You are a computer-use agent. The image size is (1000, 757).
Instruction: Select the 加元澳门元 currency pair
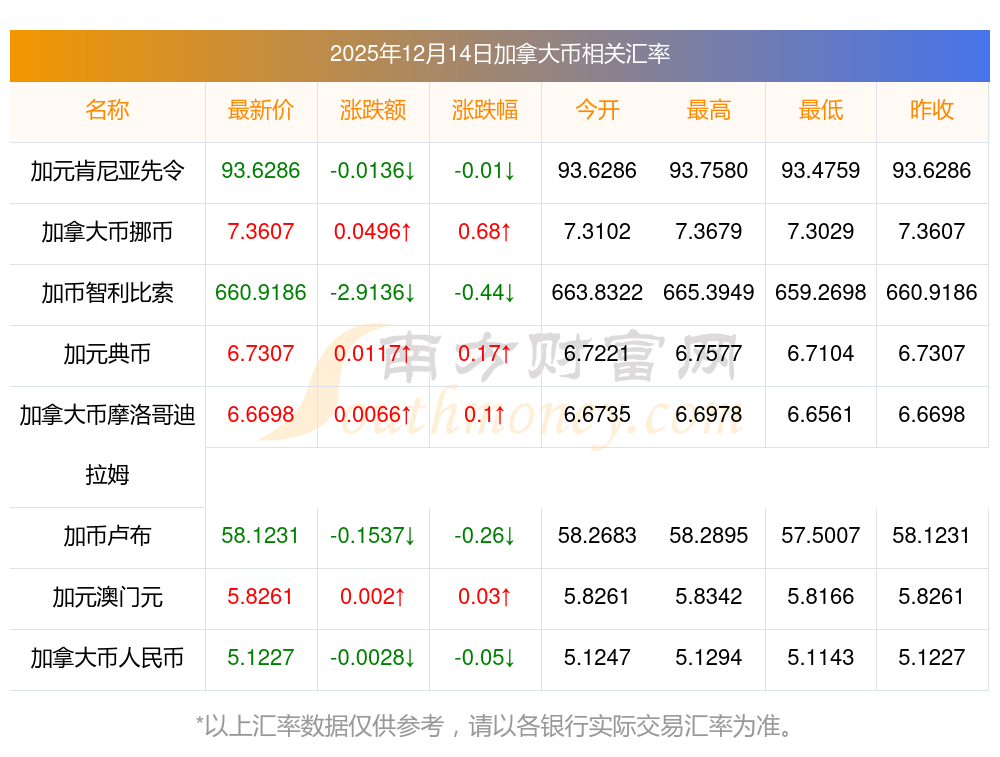(107, 597)
